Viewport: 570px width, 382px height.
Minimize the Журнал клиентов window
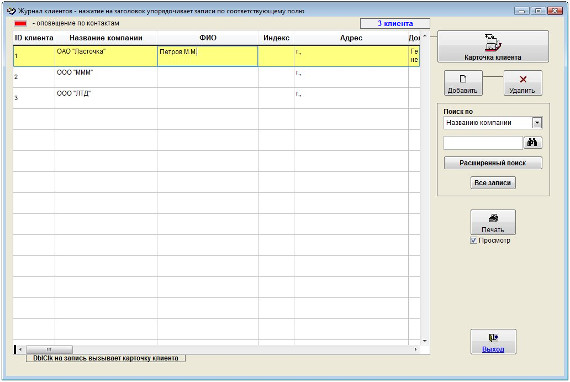coord(522,11)
